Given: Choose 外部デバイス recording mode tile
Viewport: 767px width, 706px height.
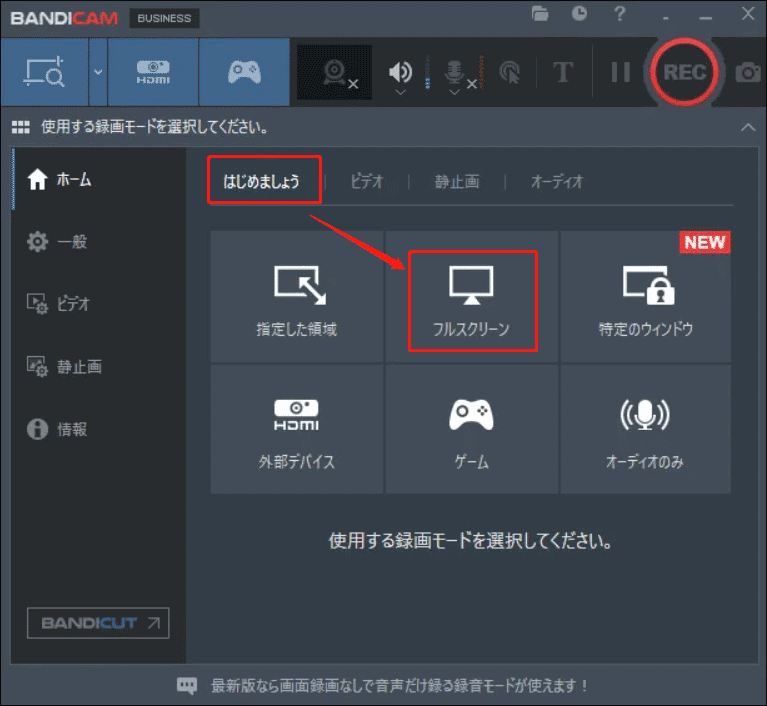Looking at the screenshot, I should [x=297, y=429].
